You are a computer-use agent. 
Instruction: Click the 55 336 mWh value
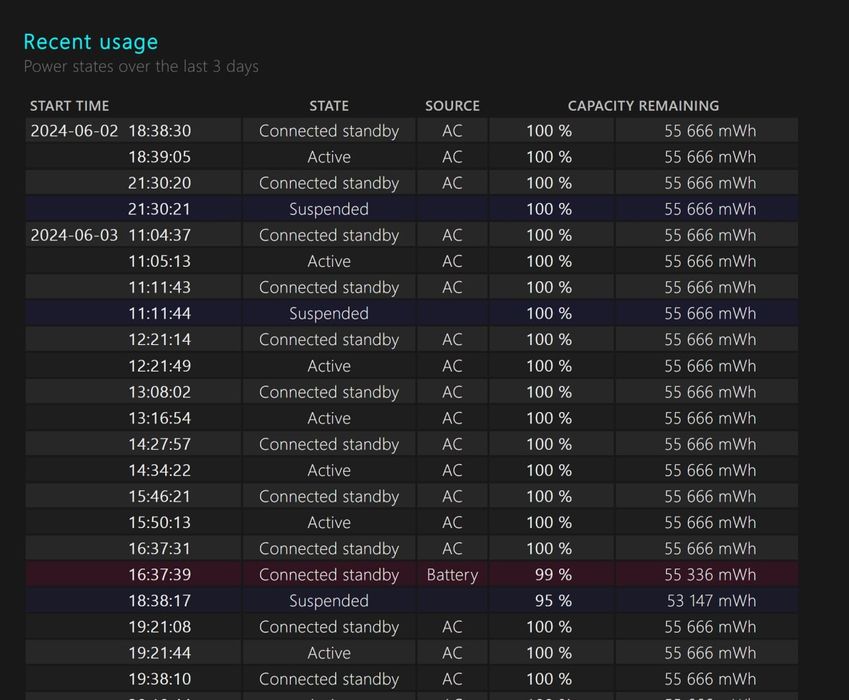710,574
